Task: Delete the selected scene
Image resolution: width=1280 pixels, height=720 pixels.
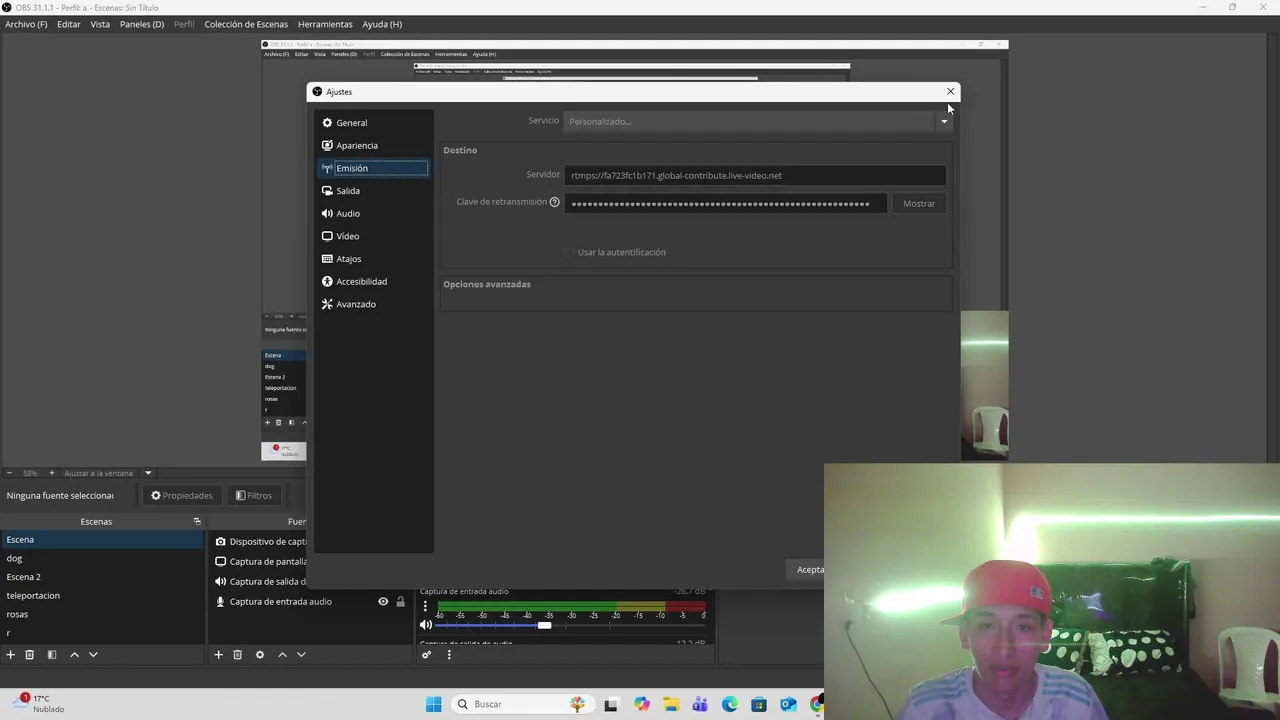Action: [x=30, y=655]
